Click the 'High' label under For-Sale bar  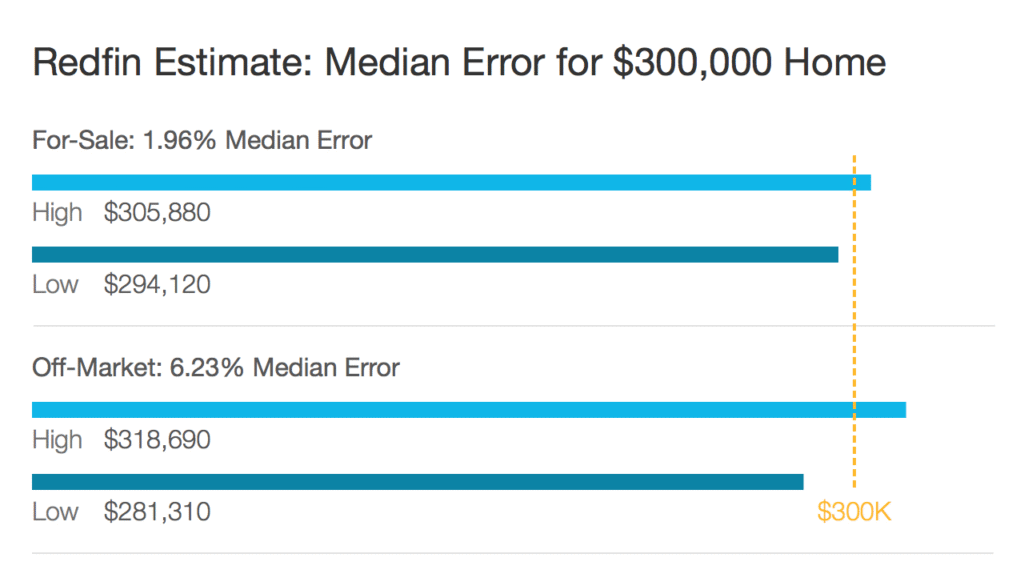[x=57, y=213]
